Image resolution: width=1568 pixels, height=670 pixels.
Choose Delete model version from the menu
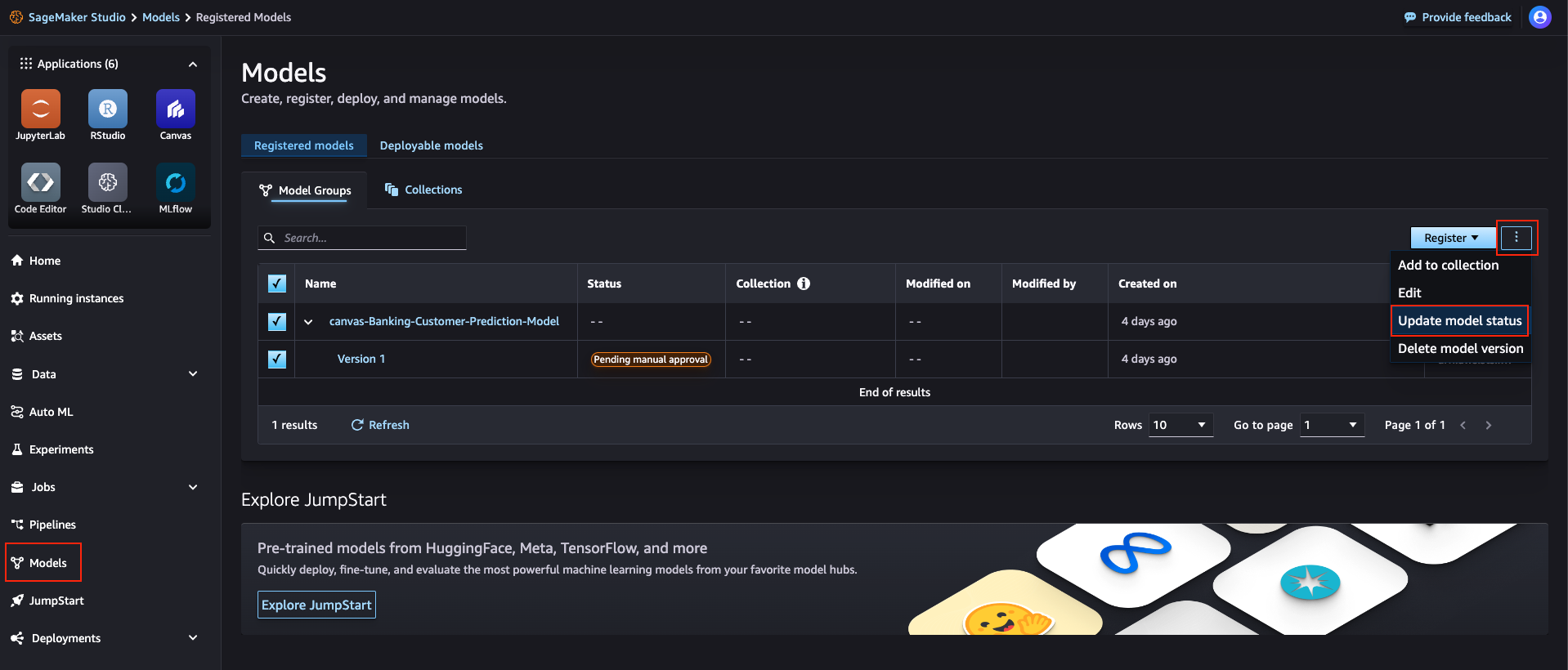tap(1461, 348)
